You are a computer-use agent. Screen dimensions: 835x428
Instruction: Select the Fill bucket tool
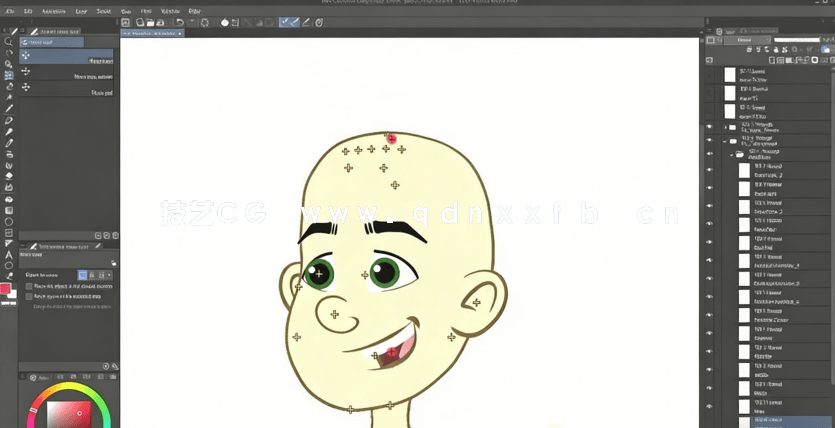click(9, 199)
